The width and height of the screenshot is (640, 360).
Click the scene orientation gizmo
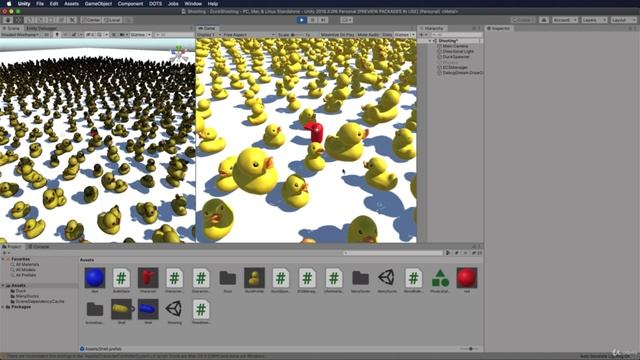tap(178, 54)
